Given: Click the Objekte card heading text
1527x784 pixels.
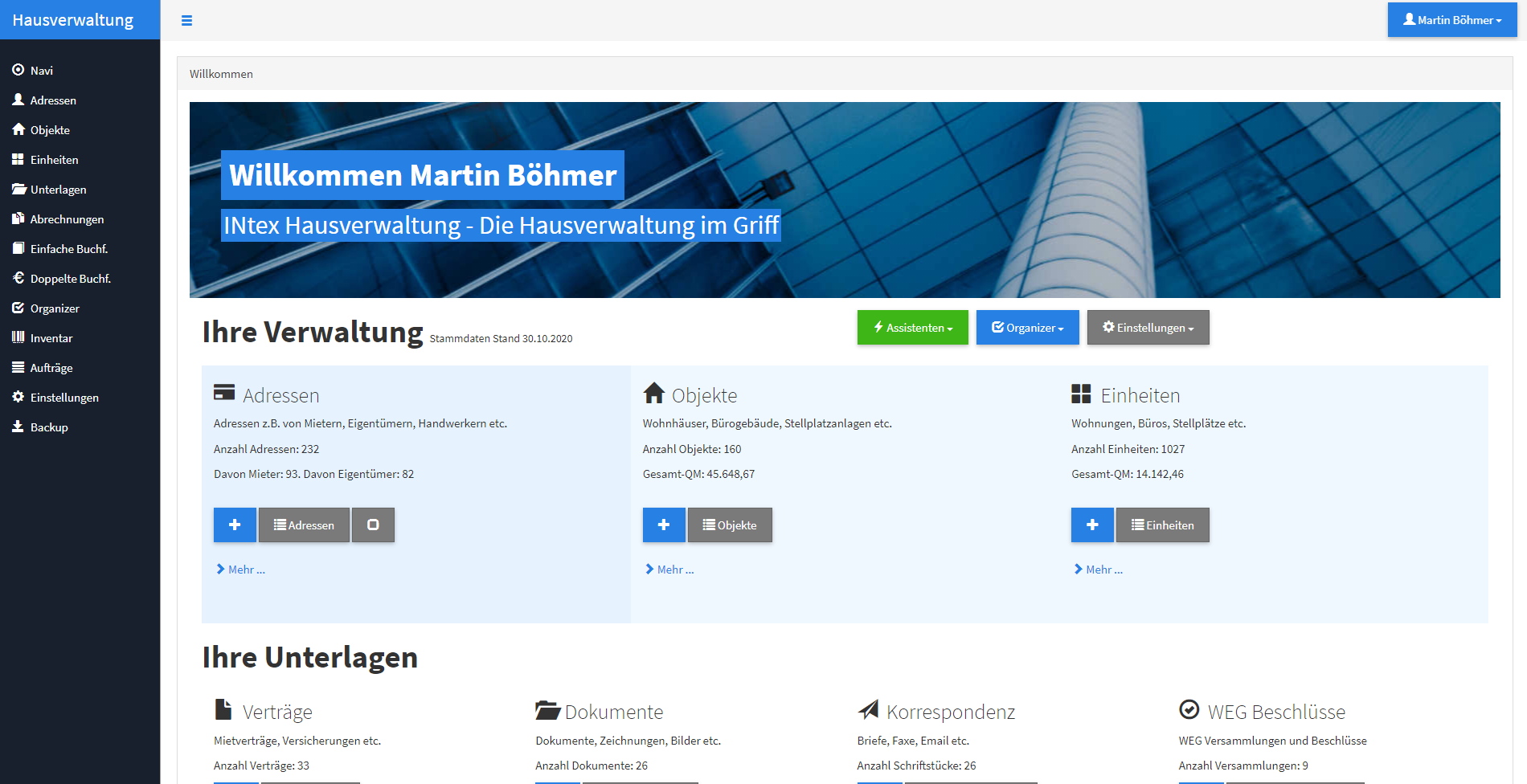Looking at the screenshot, I should click(705, 395).
